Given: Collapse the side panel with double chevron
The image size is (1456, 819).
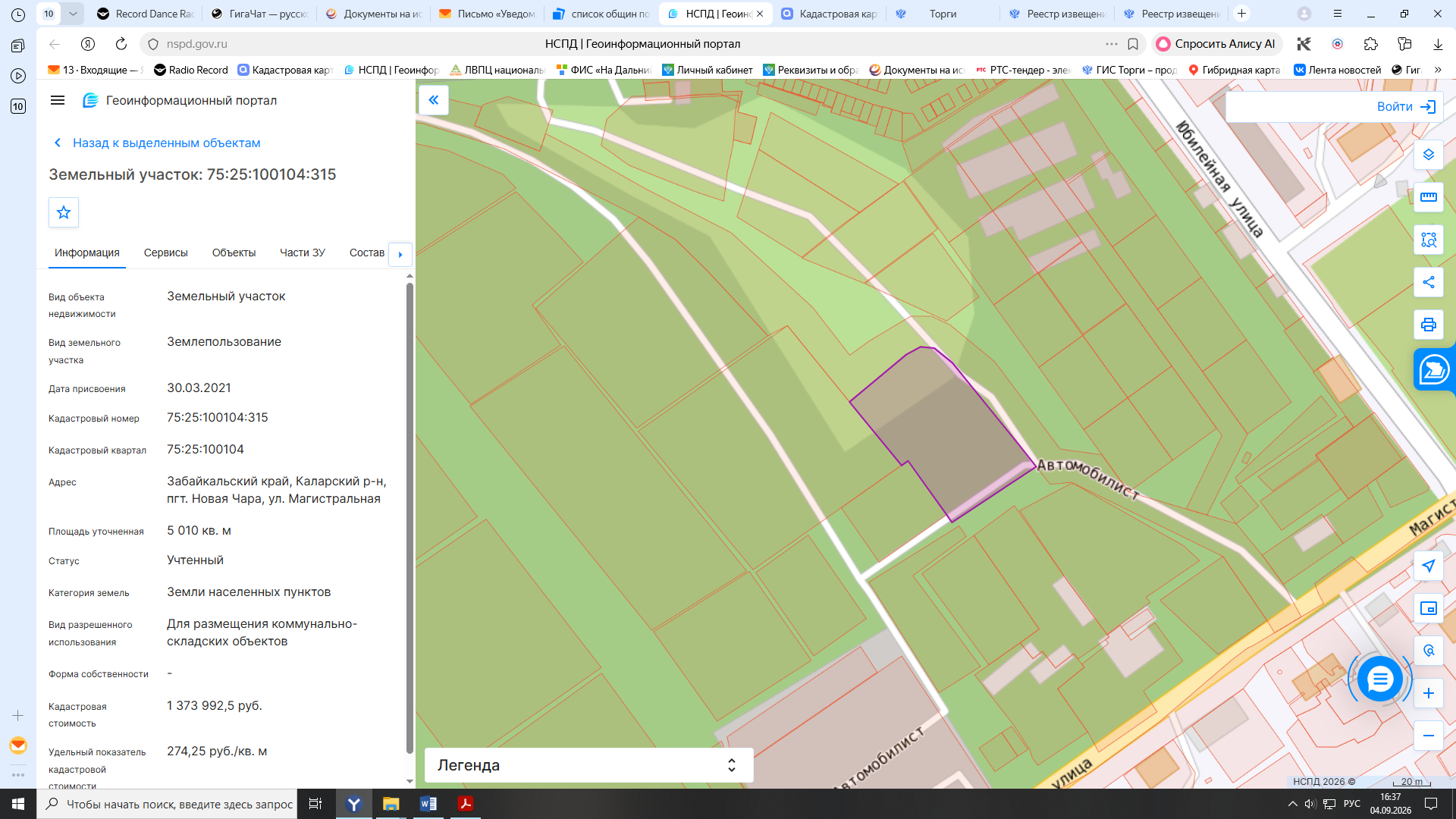Looking at the screenshot, I should click(x=434, y=100).
